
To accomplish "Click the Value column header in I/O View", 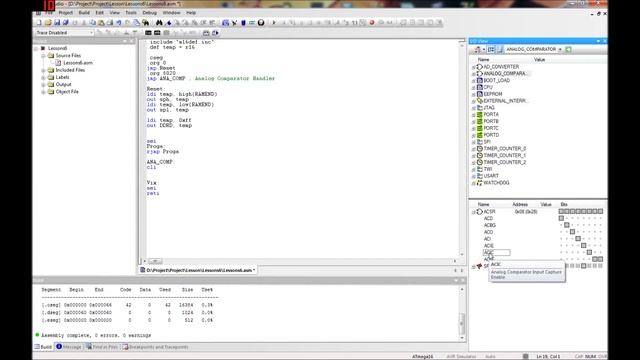I will click(x=539, y=60).
